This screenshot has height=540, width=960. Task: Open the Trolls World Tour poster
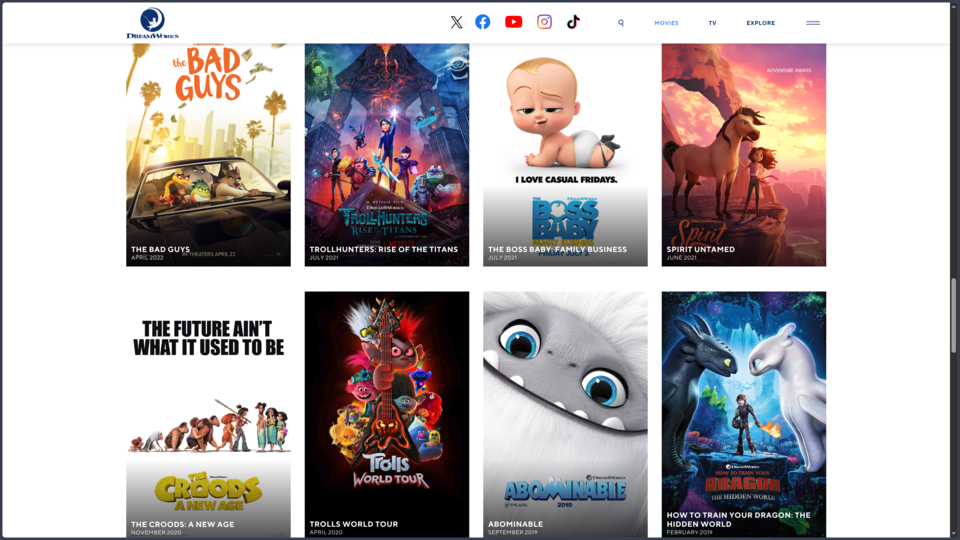coord(387,414)
